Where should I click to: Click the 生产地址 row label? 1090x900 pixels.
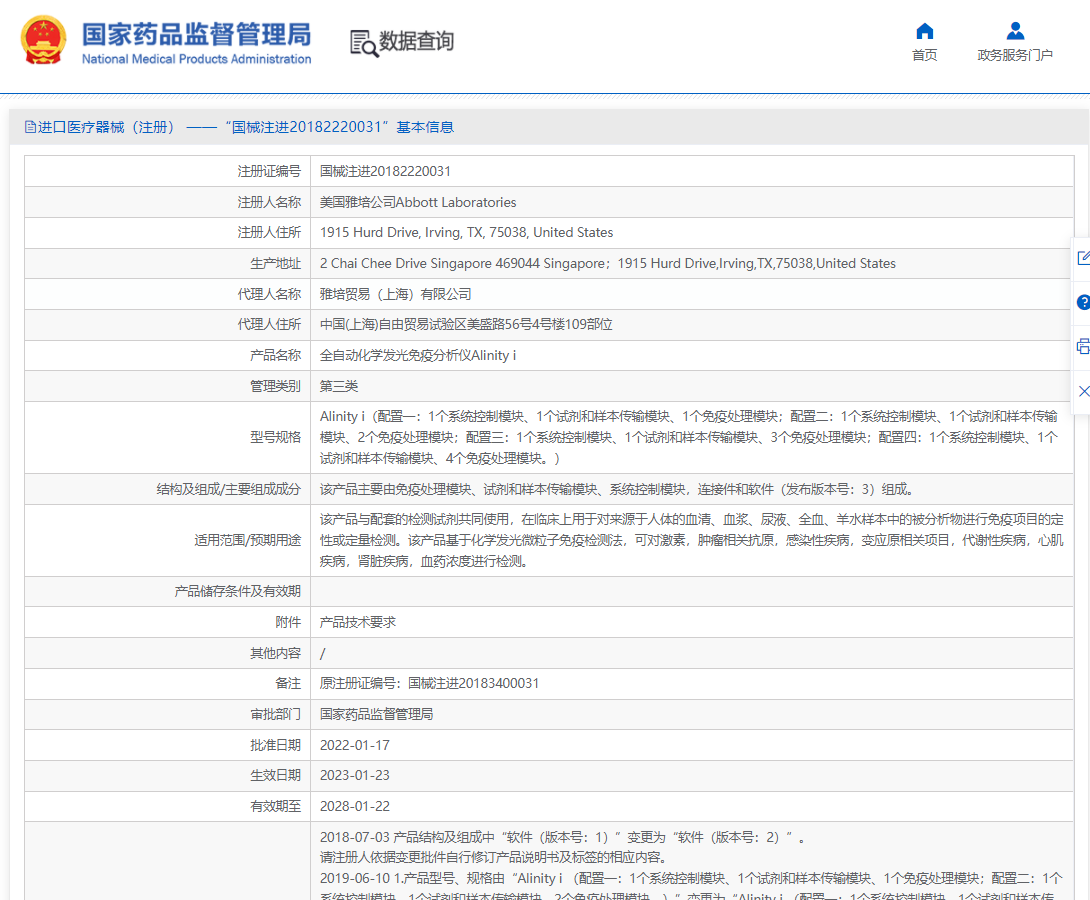[275, 263]
